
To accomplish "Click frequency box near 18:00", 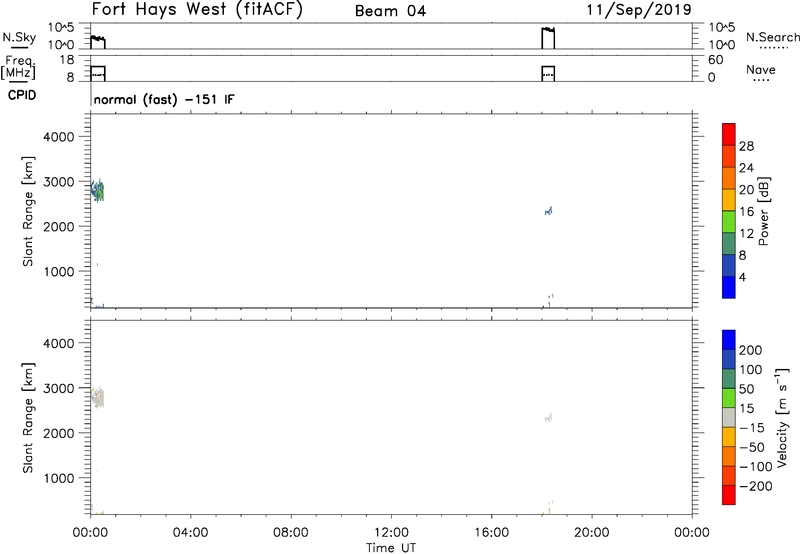I will pos(548,73).
